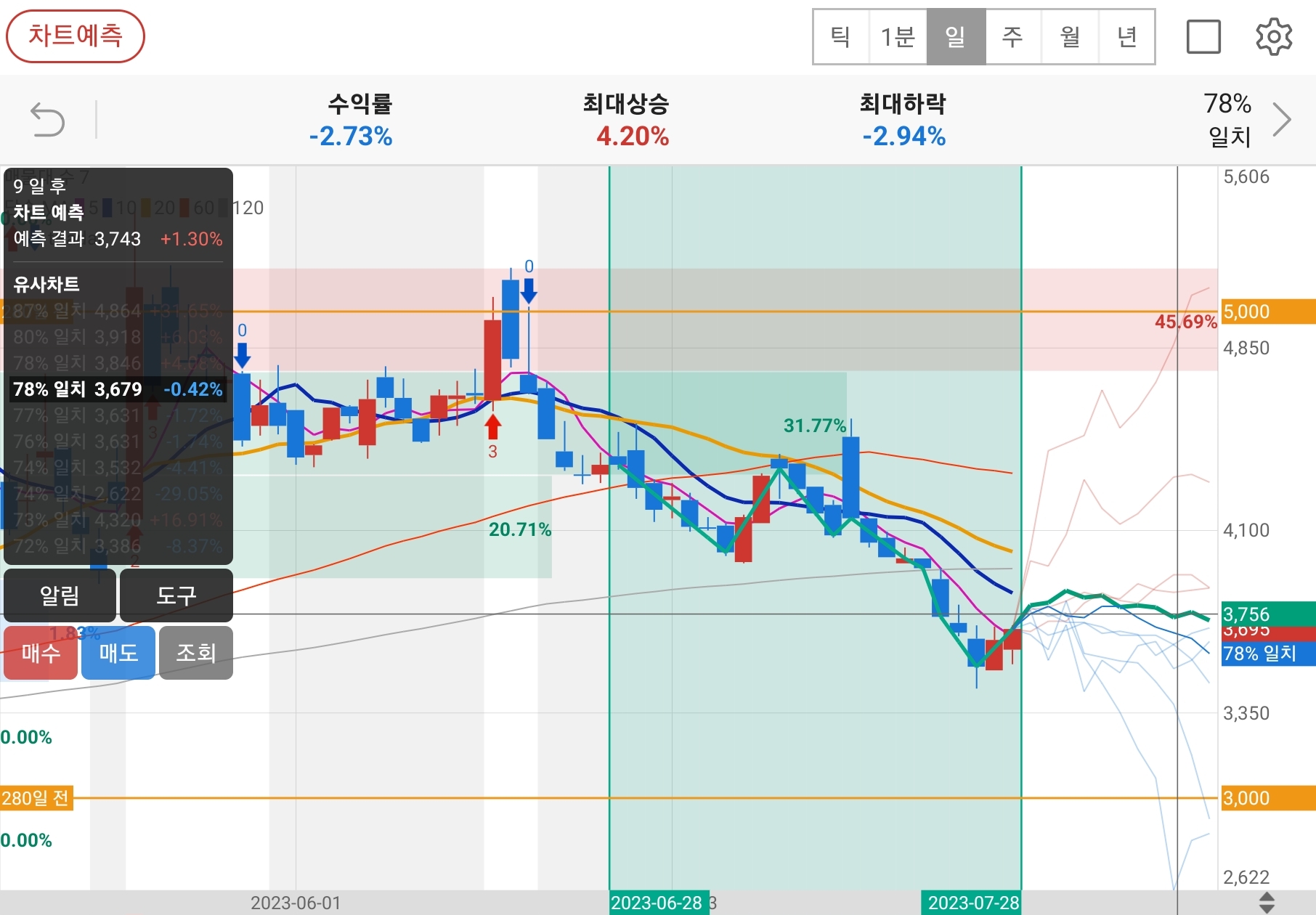Image resolution: width=1316 pixels, height=915 pixels.
Task: Click the 수익률 -2.73% value
Action: coord(351,137)
